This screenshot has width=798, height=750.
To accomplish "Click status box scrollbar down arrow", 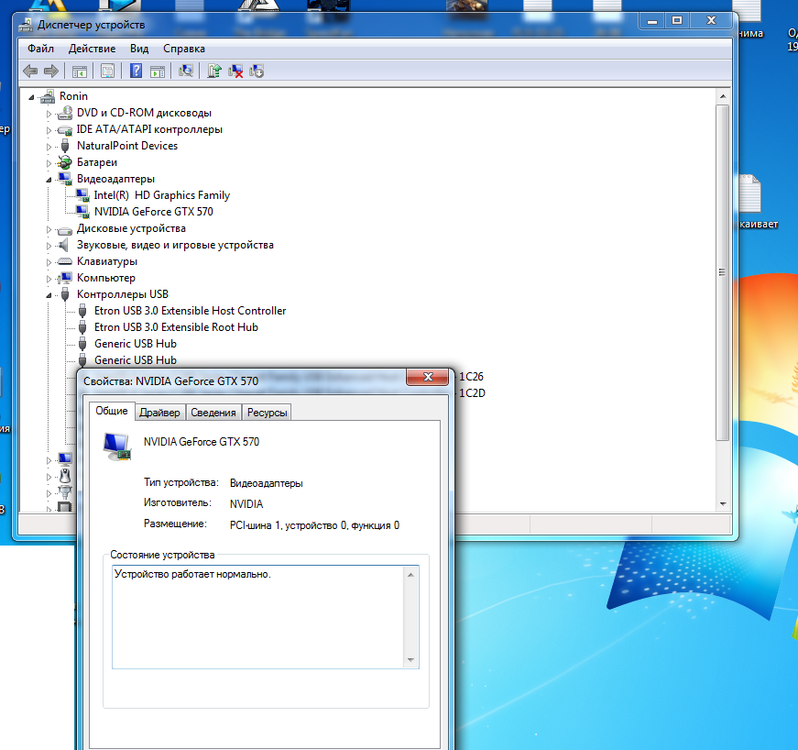I will coord(411,660).
